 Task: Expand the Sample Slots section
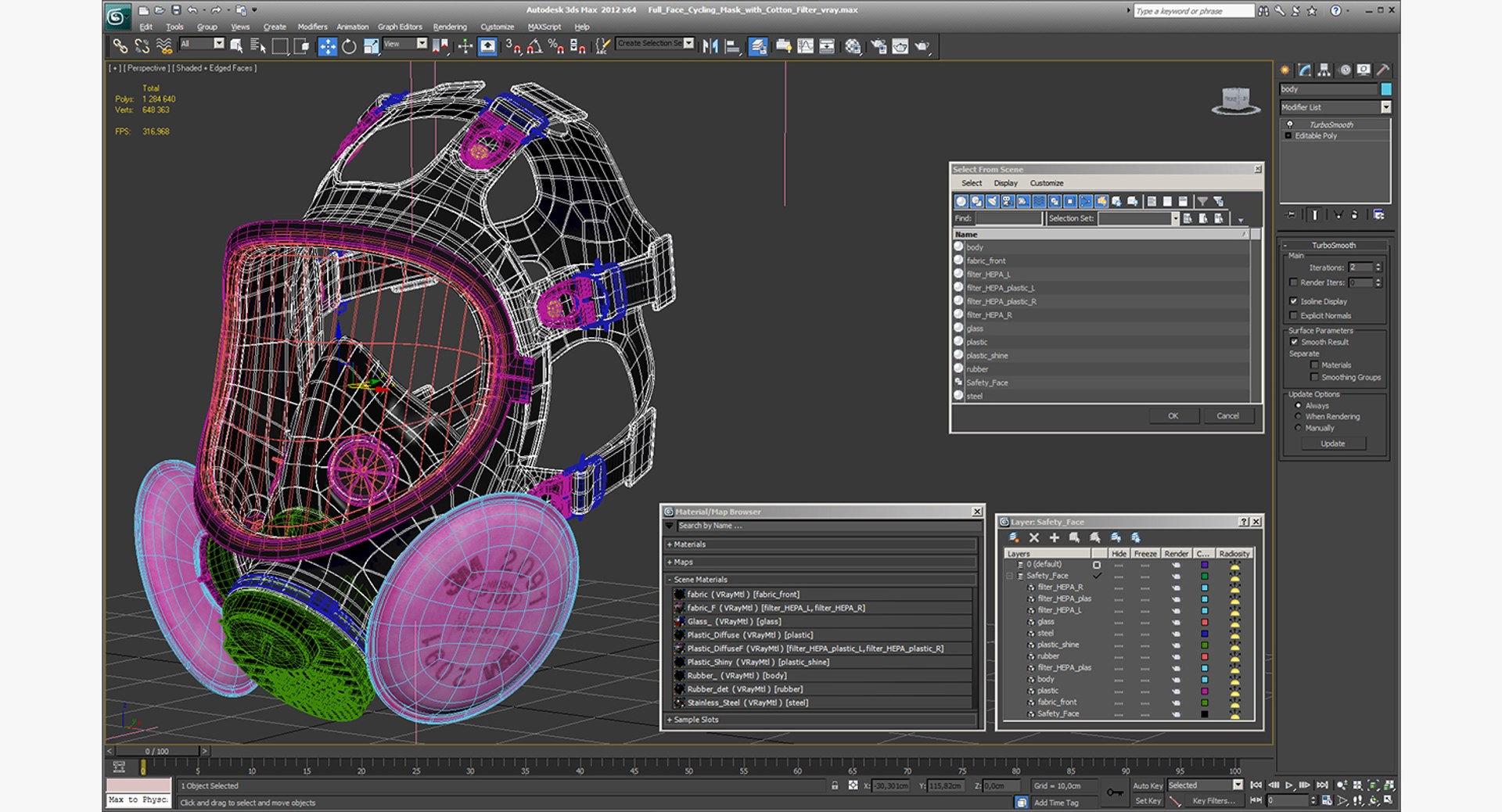coord(695,720)
